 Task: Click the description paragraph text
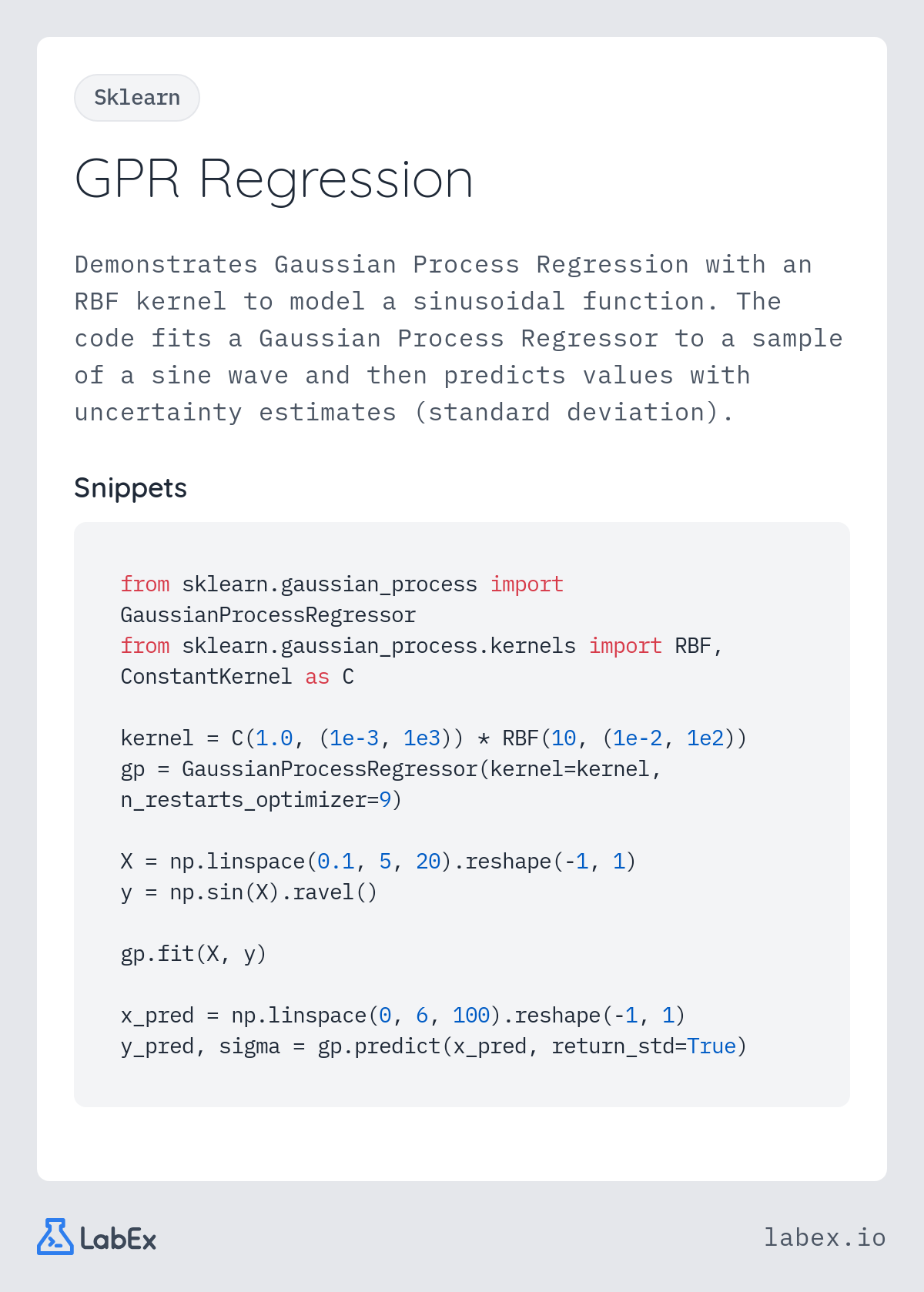pos(459,338)
